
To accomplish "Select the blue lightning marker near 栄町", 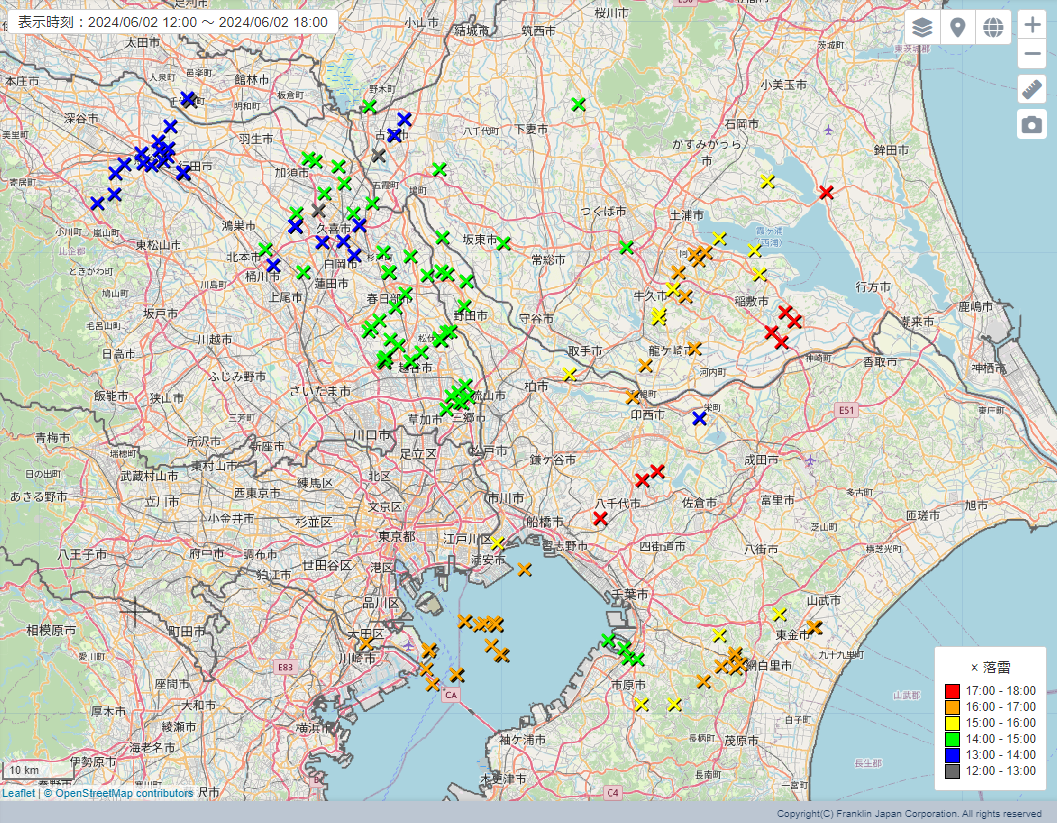I will click(700, 418).
